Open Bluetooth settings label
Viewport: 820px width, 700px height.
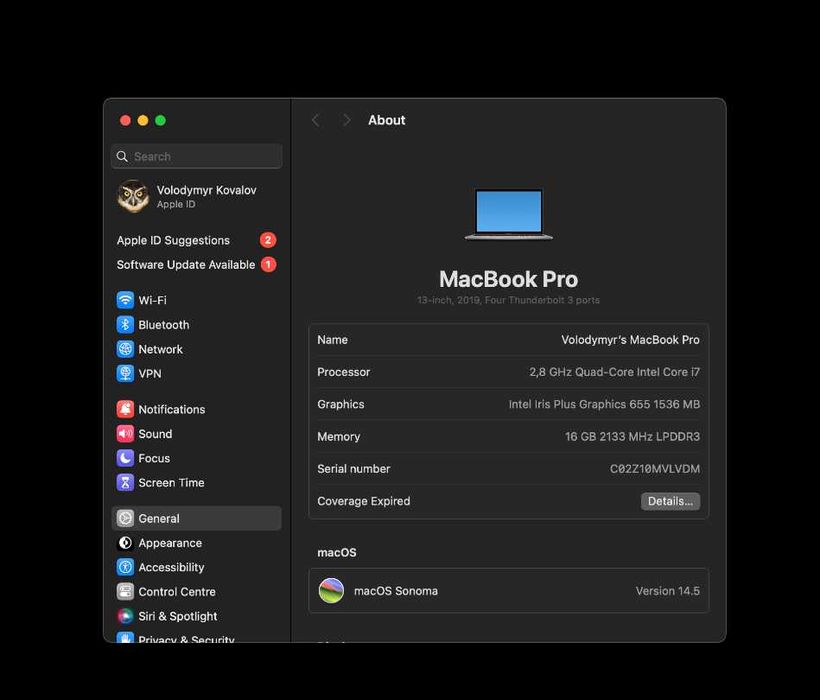(164, 325)
